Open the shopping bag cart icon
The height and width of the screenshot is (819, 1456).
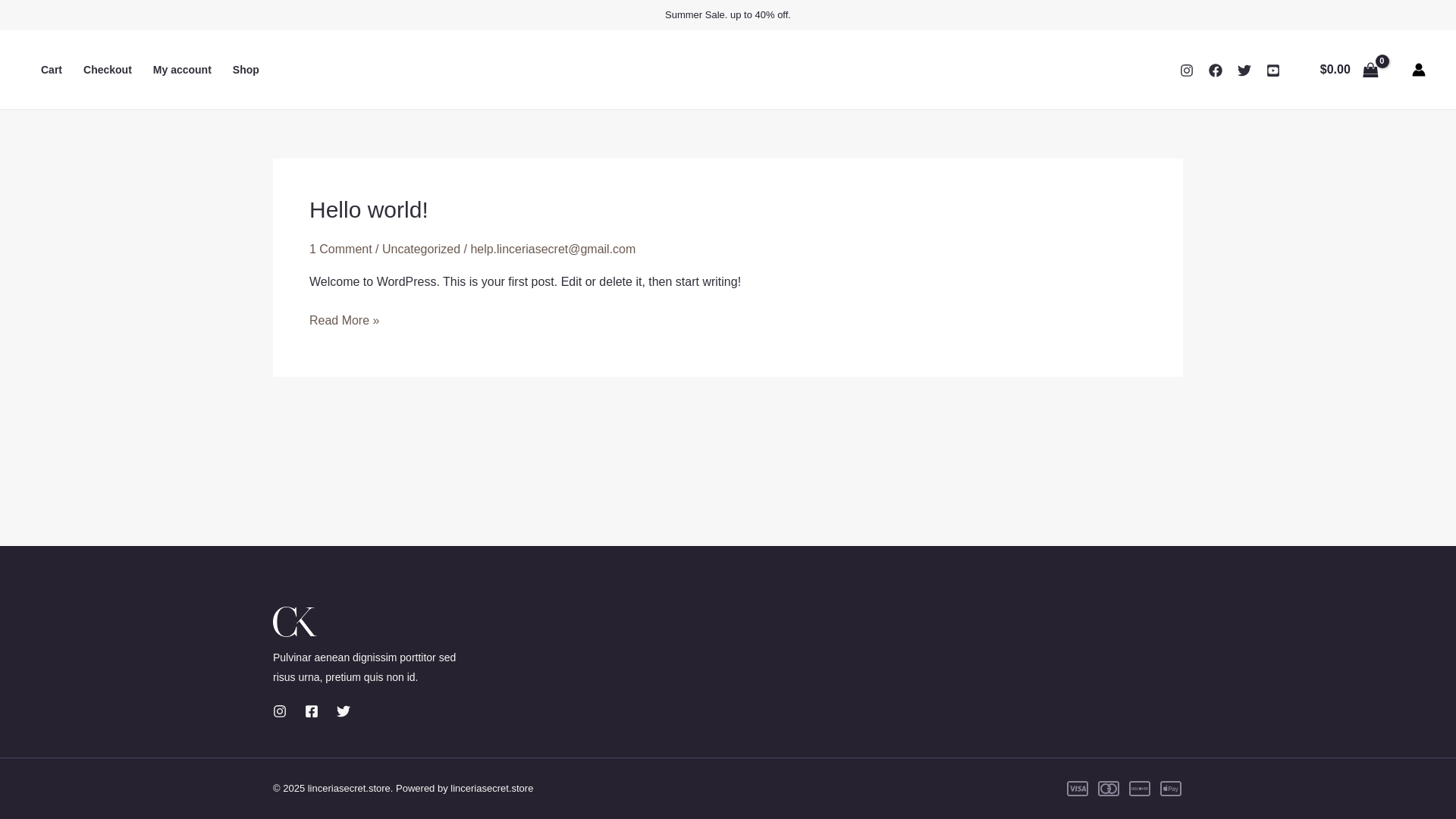[x=1370, y=71]
